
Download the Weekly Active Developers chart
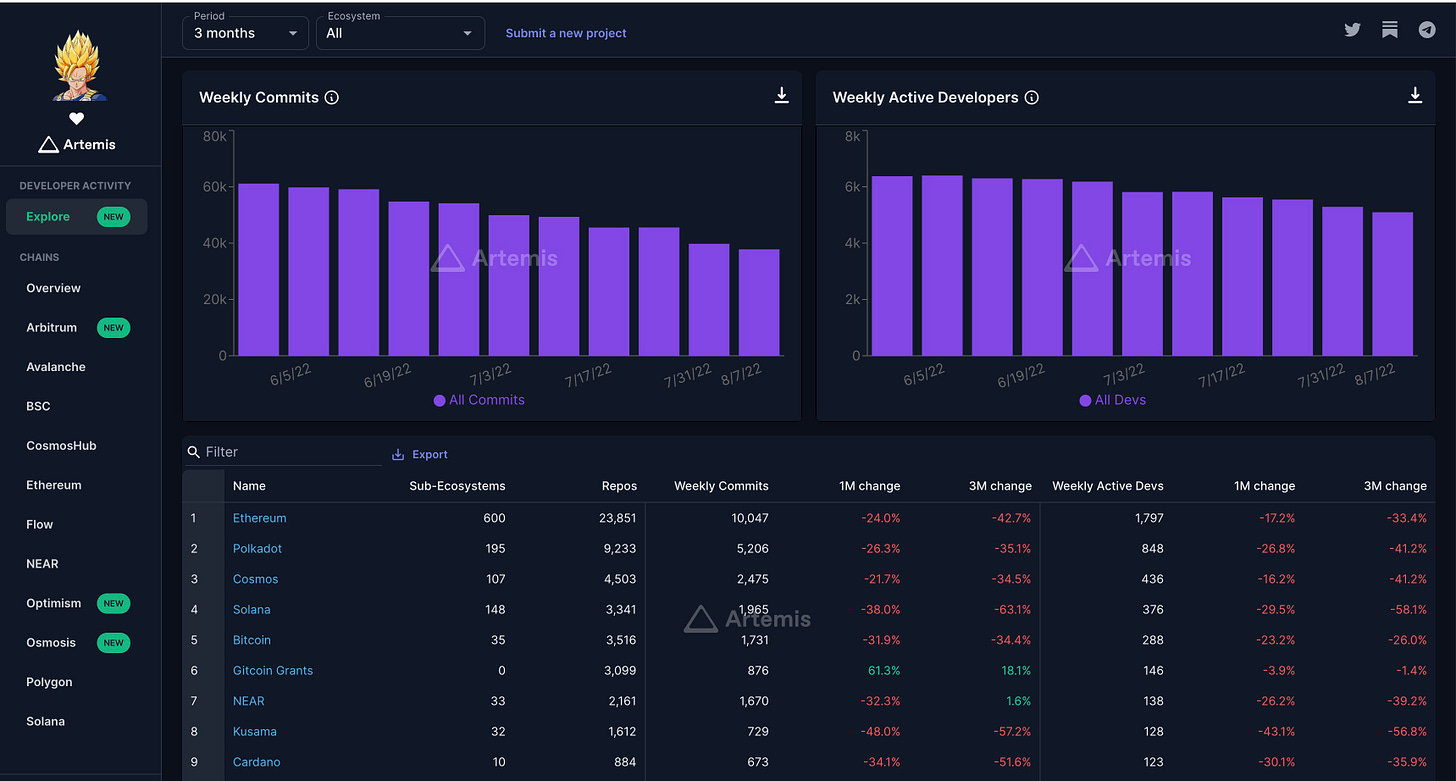click(x=1415, y=95)
